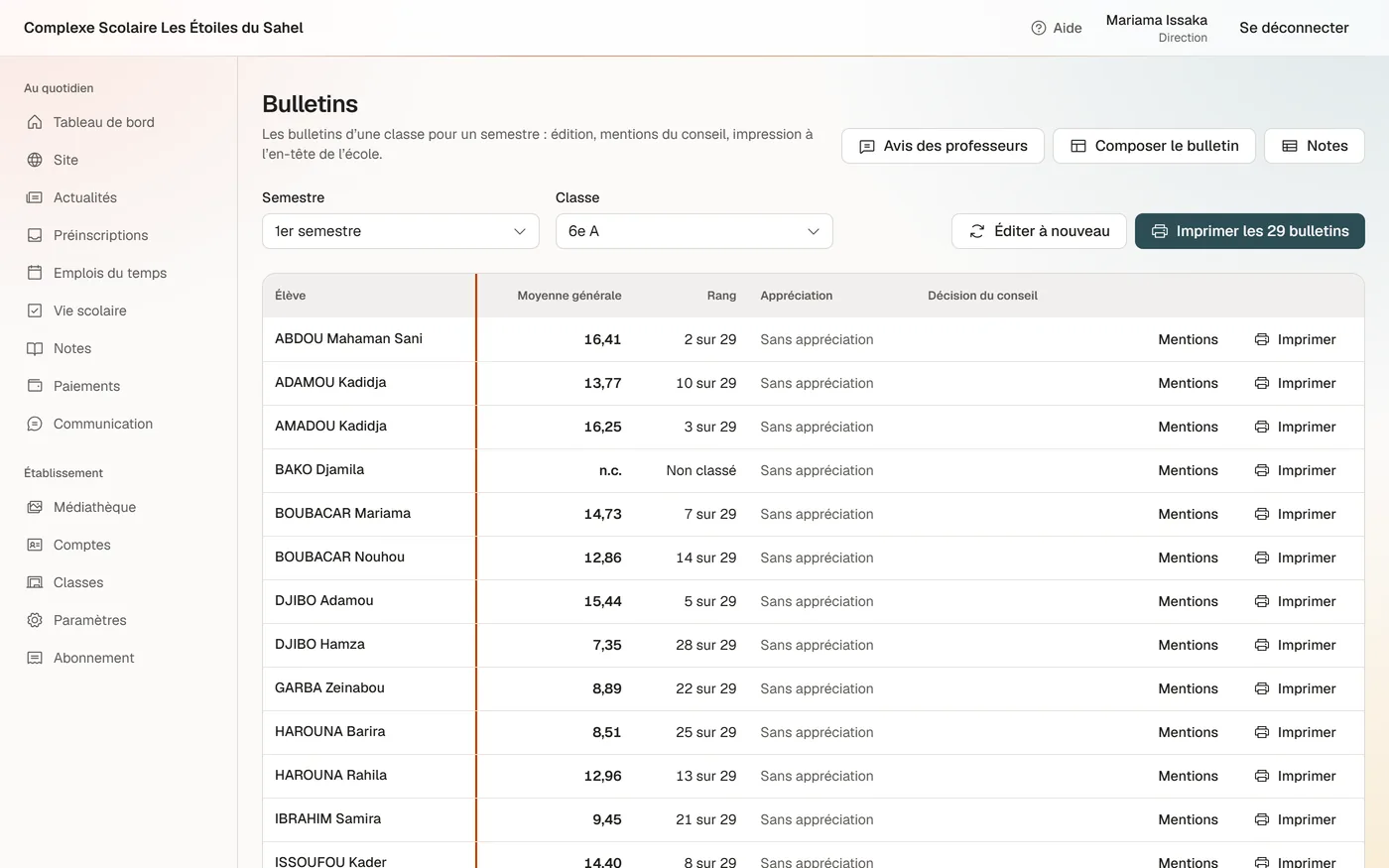Click the Comptes ID card icon
Image resolution: width=1389 pixels, height=868 pixels.
click(x=35, y=545)
